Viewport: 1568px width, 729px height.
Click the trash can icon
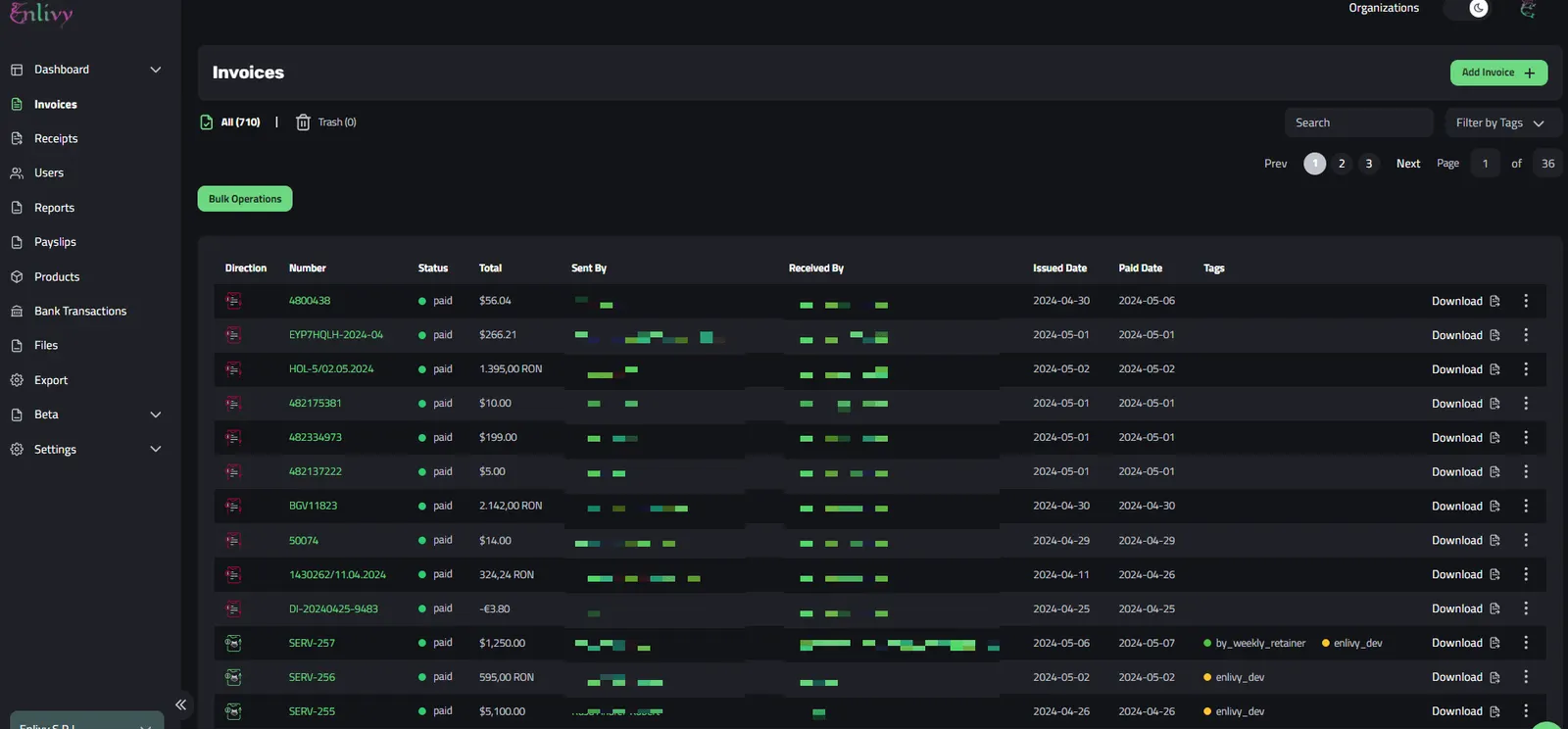[303, 122]
